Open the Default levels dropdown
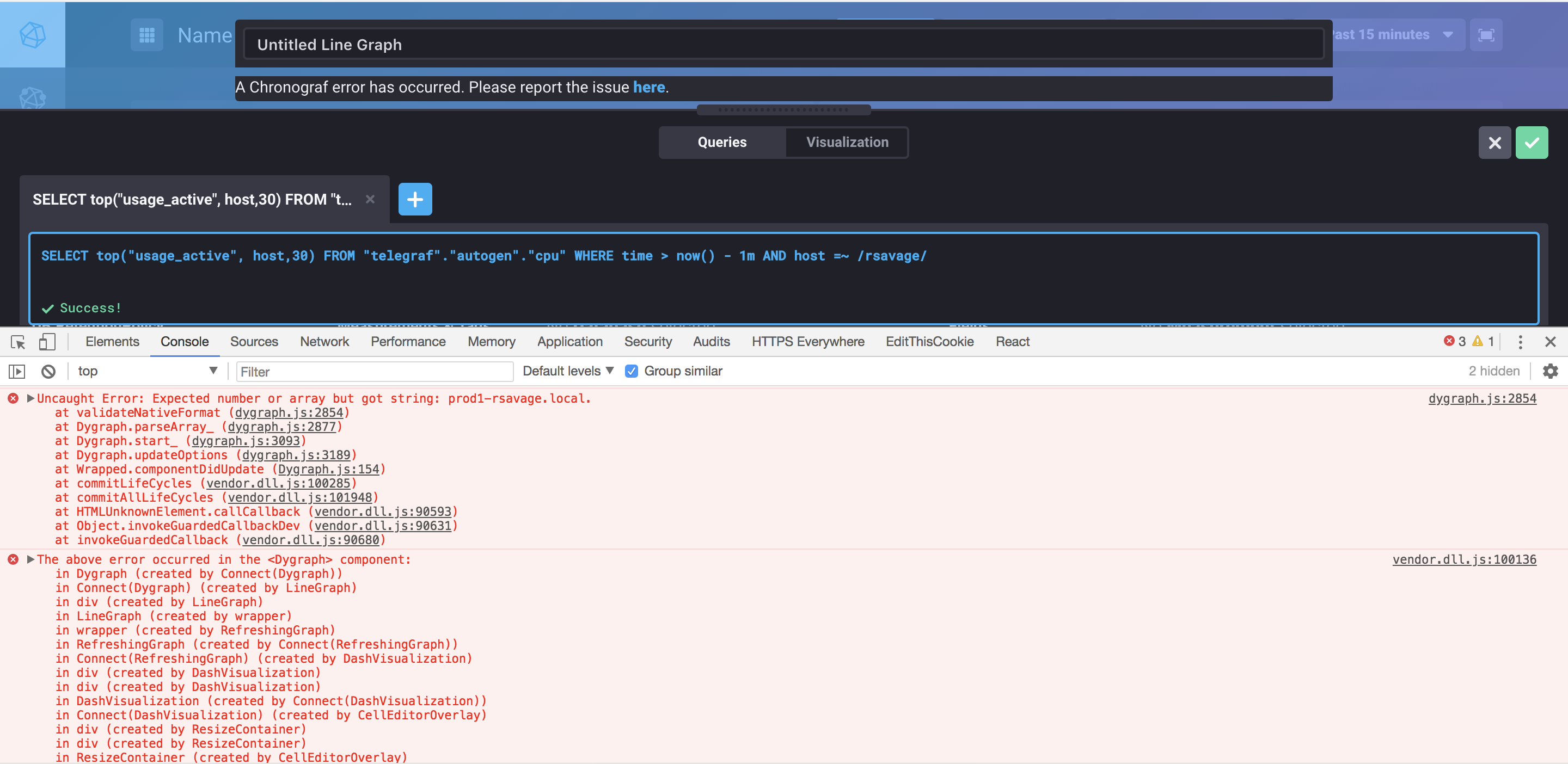Screen dimensions: 1568x764 pyautogui.click(x=567, y=371)
